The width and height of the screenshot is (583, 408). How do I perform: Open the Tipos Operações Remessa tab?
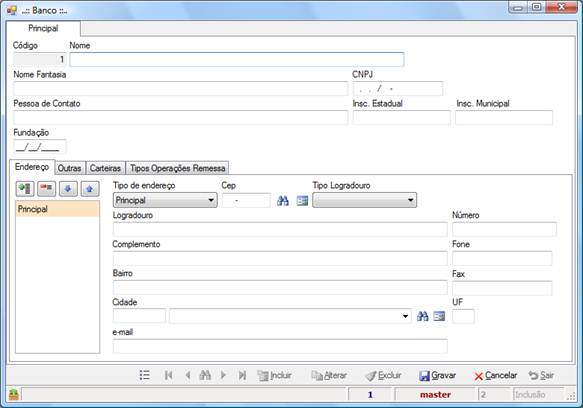(x=178, y=168)
